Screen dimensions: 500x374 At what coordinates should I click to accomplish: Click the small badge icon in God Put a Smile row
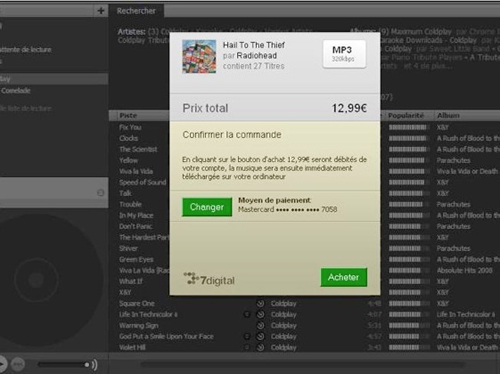pyautogui.click(x=247, y=336)
